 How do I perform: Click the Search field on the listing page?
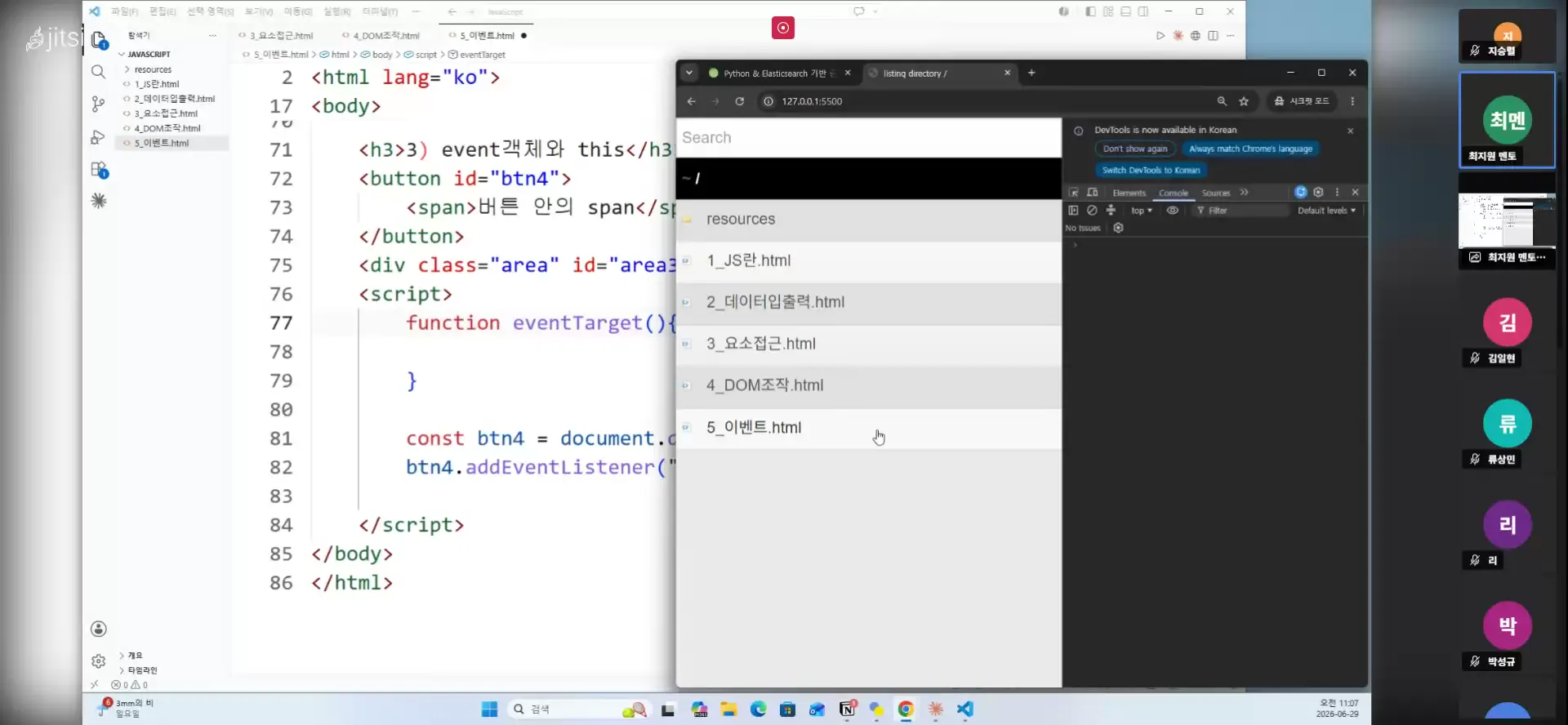[x=869, y=138]
